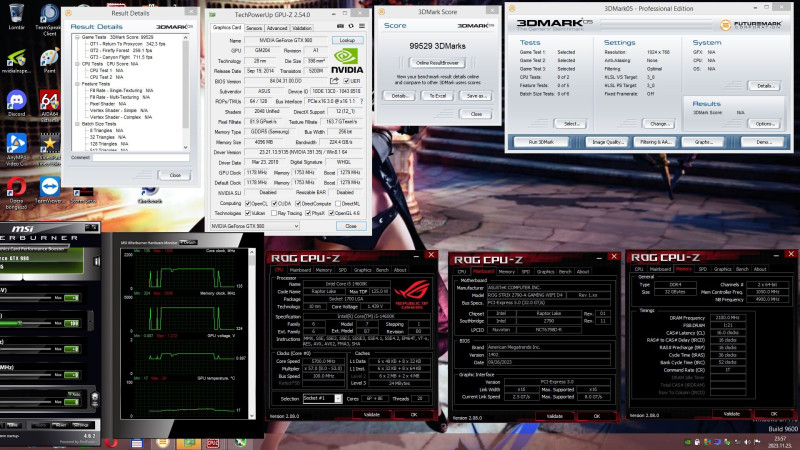800x450 pixels.
Task: Open the AnyMP4 Video Converter shortcut
Action: 16,148
